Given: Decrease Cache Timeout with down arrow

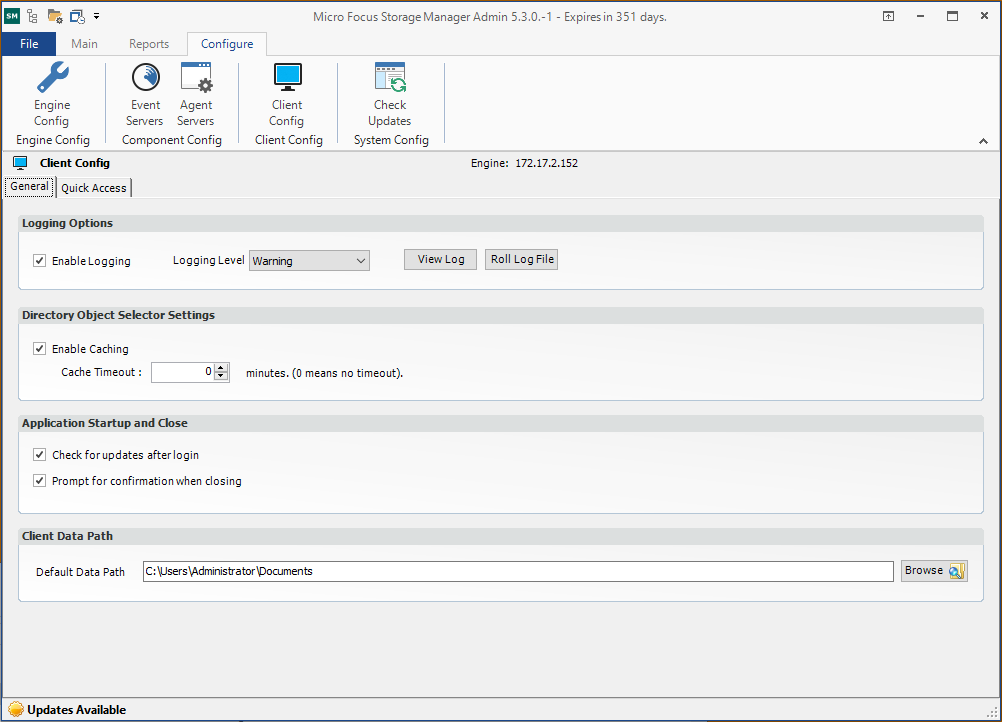Looking at the screenshot, I should coord(221,376).
